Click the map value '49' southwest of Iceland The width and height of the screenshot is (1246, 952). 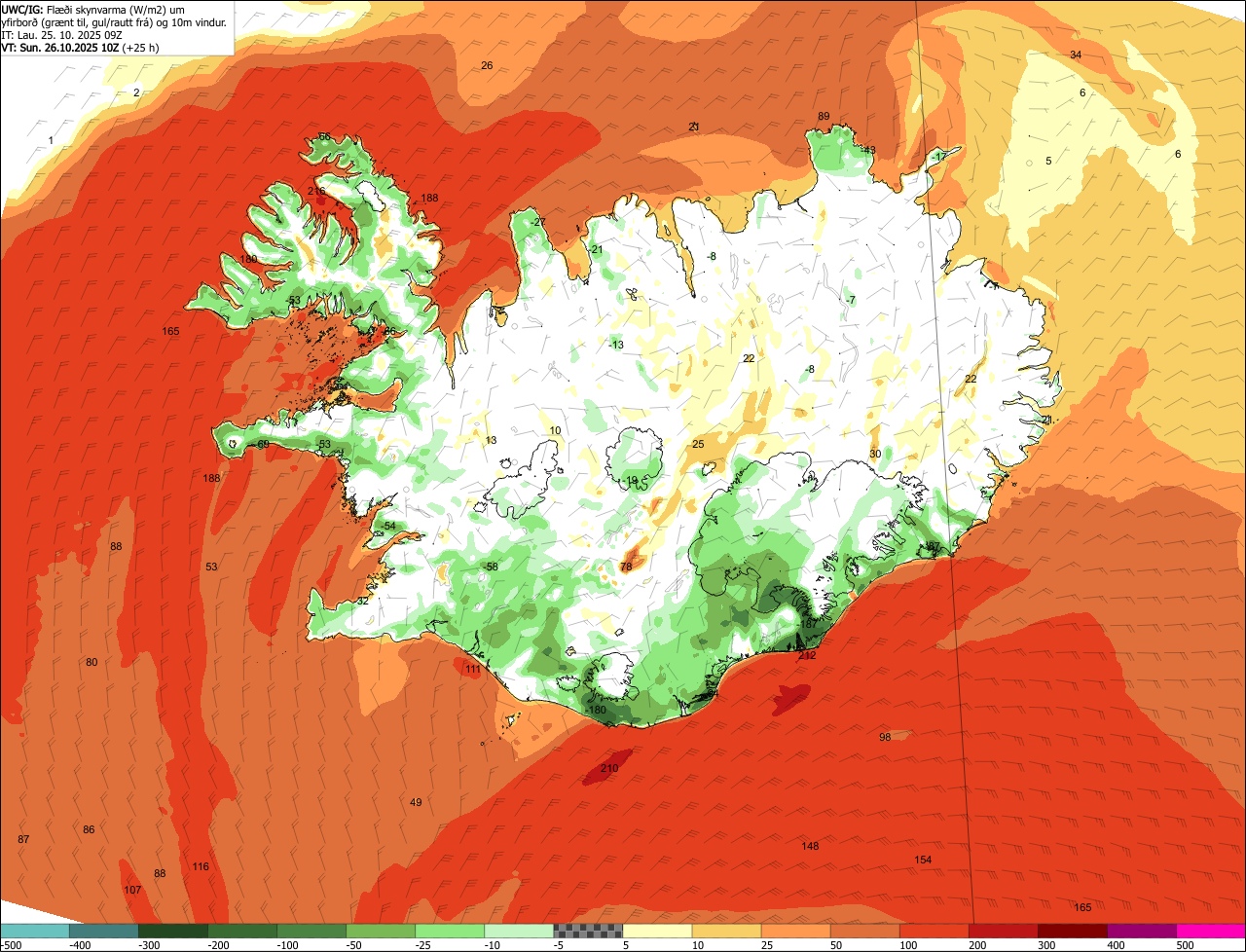click(416, 803)
